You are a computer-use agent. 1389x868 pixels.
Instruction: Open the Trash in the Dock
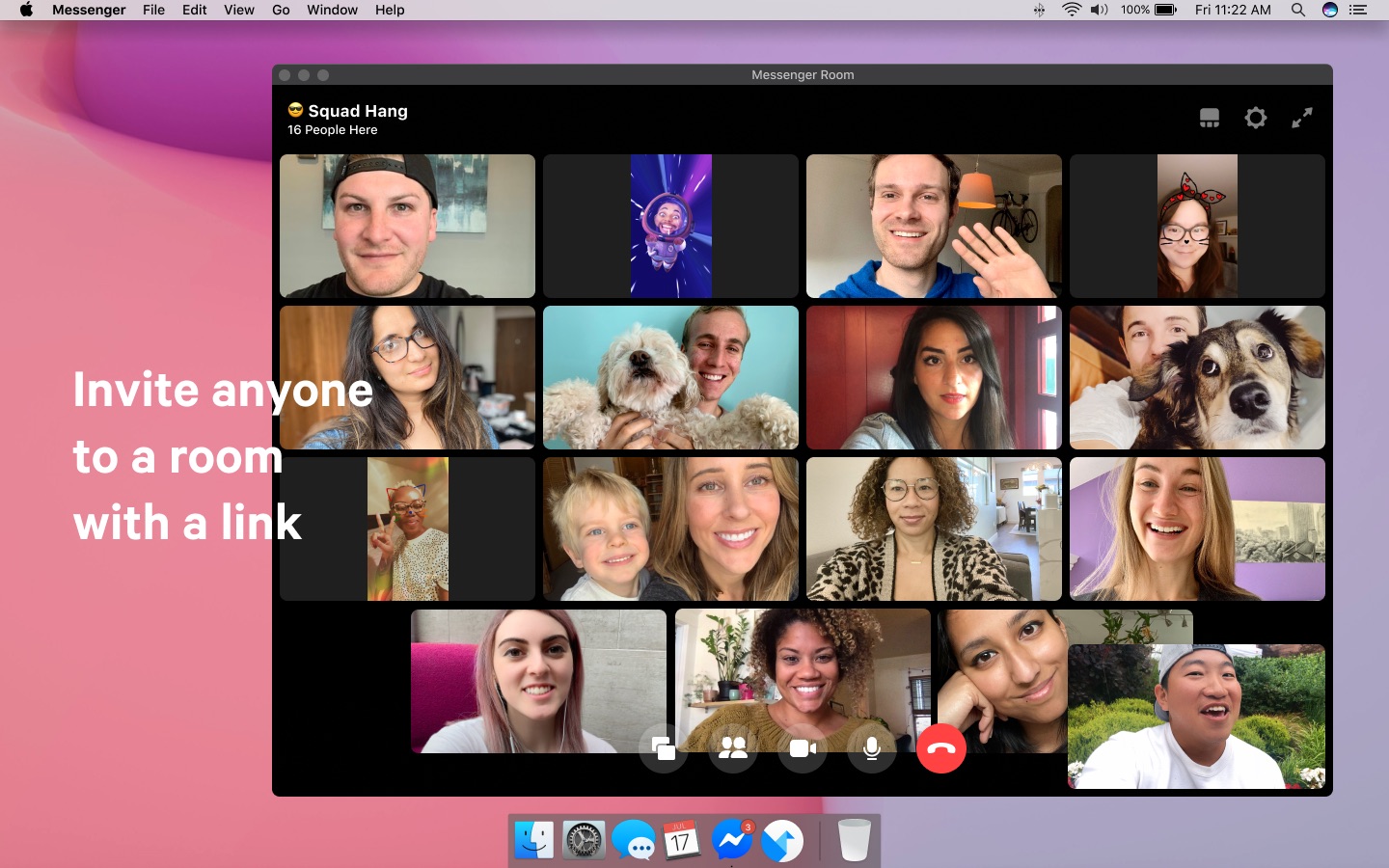[854, 840]
